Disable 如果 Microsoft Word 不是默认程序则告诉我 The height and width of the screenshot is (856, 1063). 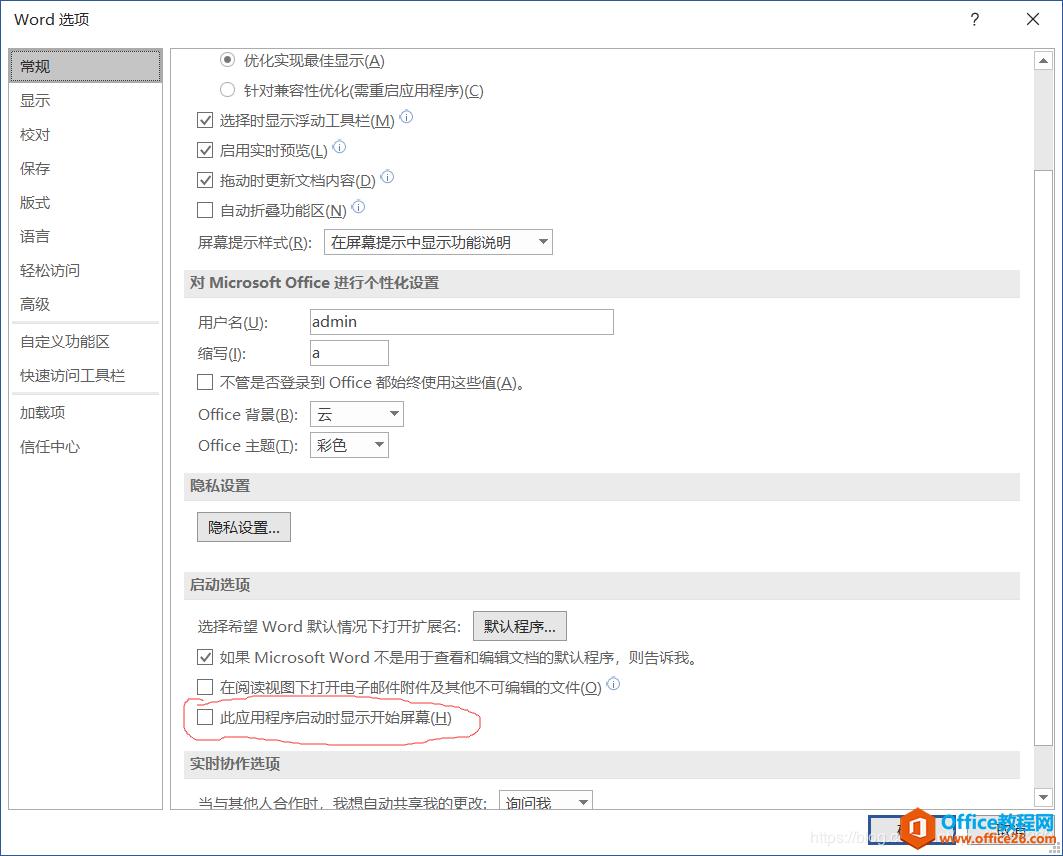(x=205, y=657)
